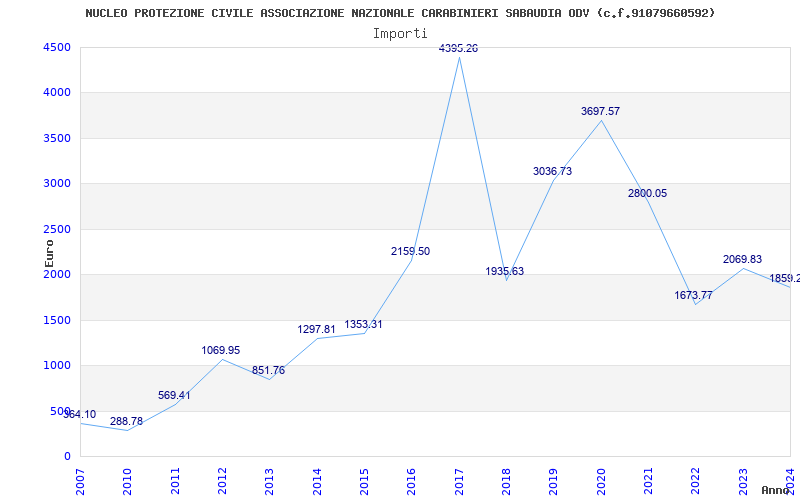Click the Importi chart subtitle

pos(400,34)
